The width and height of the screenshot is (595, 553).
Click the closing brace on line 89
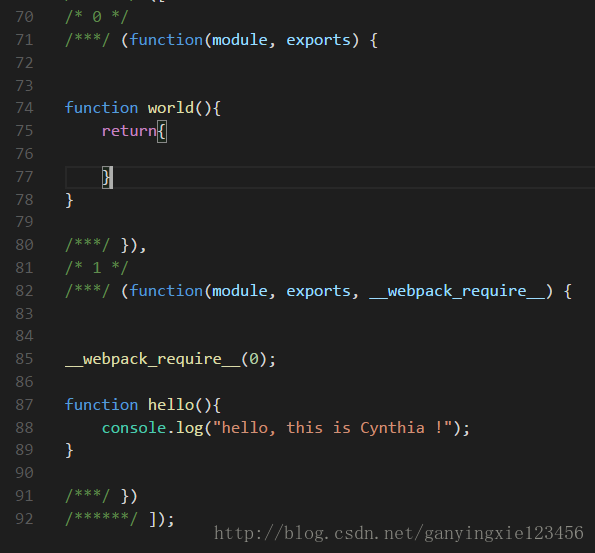[69, 451]
